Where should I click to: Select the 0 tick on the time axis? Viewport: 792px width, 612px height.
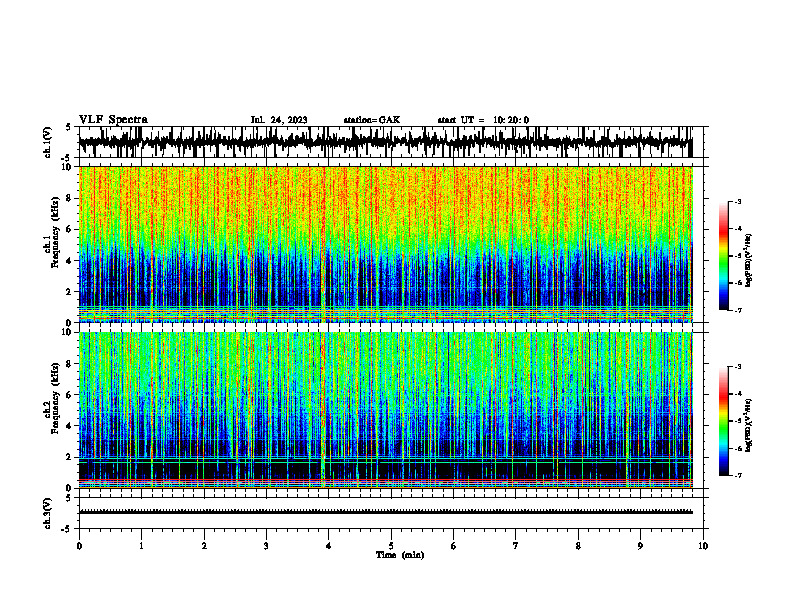[x=79, y=546]
